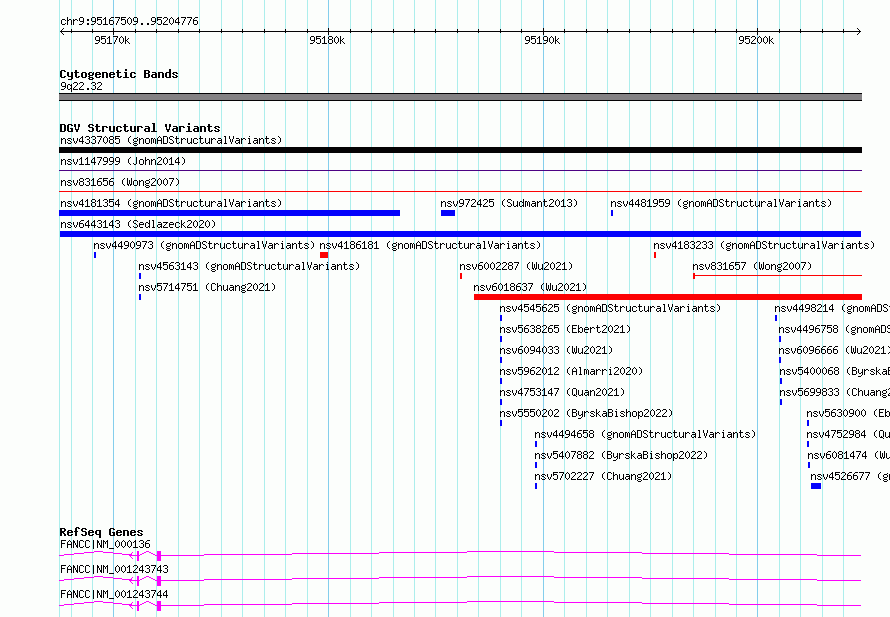Select variant nsv6096666 label
The image size is (890, 617).
pyautogui.click(x=834, y=350)
